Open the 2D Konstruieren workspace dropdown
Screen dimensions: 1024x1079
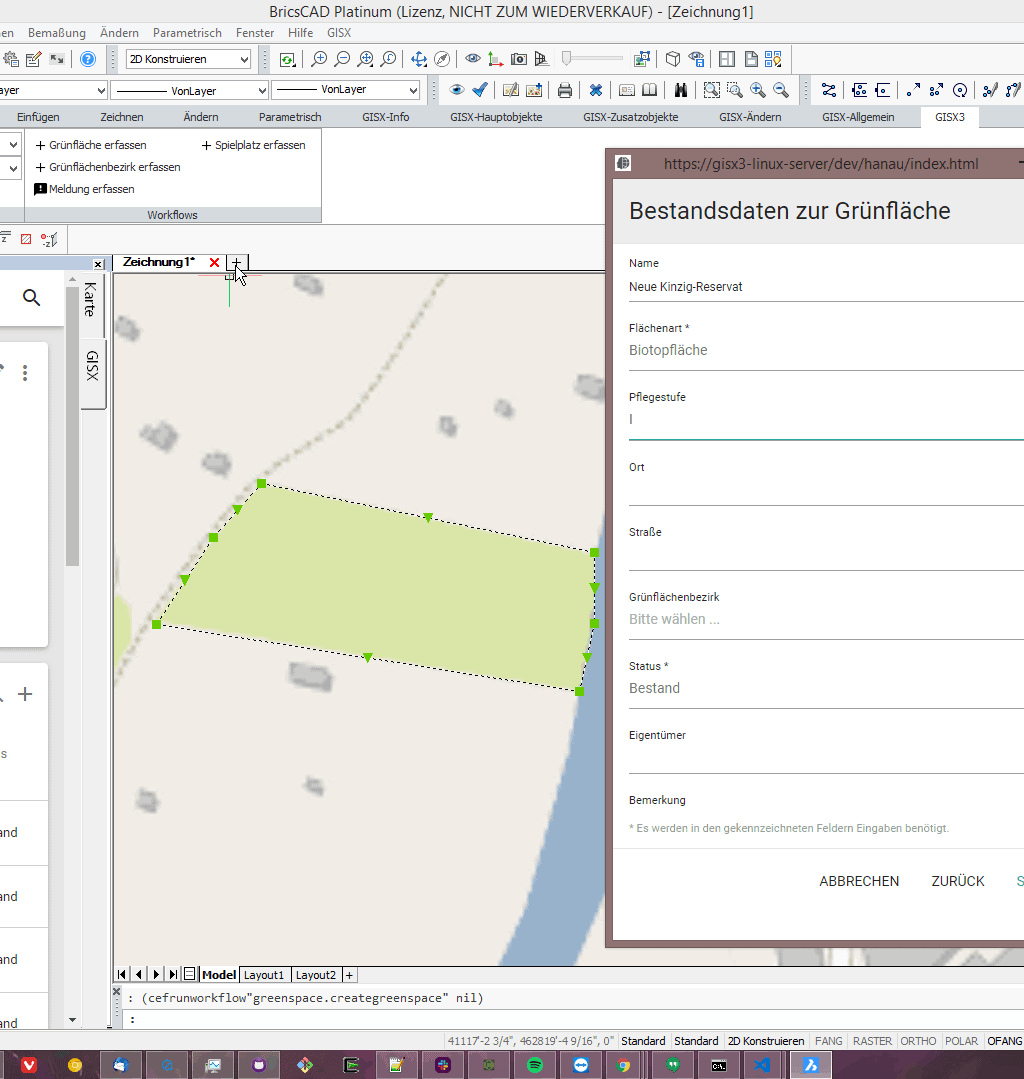pos(190,59)
